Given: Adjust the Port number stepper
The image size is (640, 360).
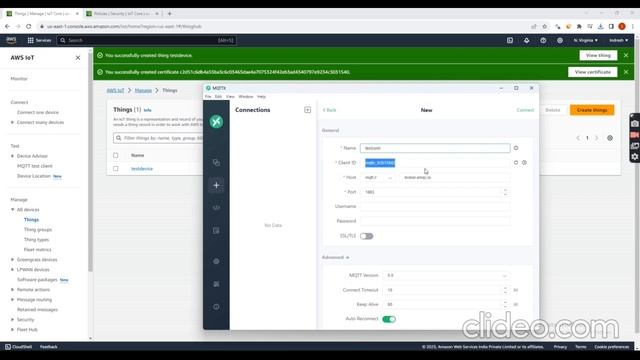Looking at the screenshot, I should 505,192.
